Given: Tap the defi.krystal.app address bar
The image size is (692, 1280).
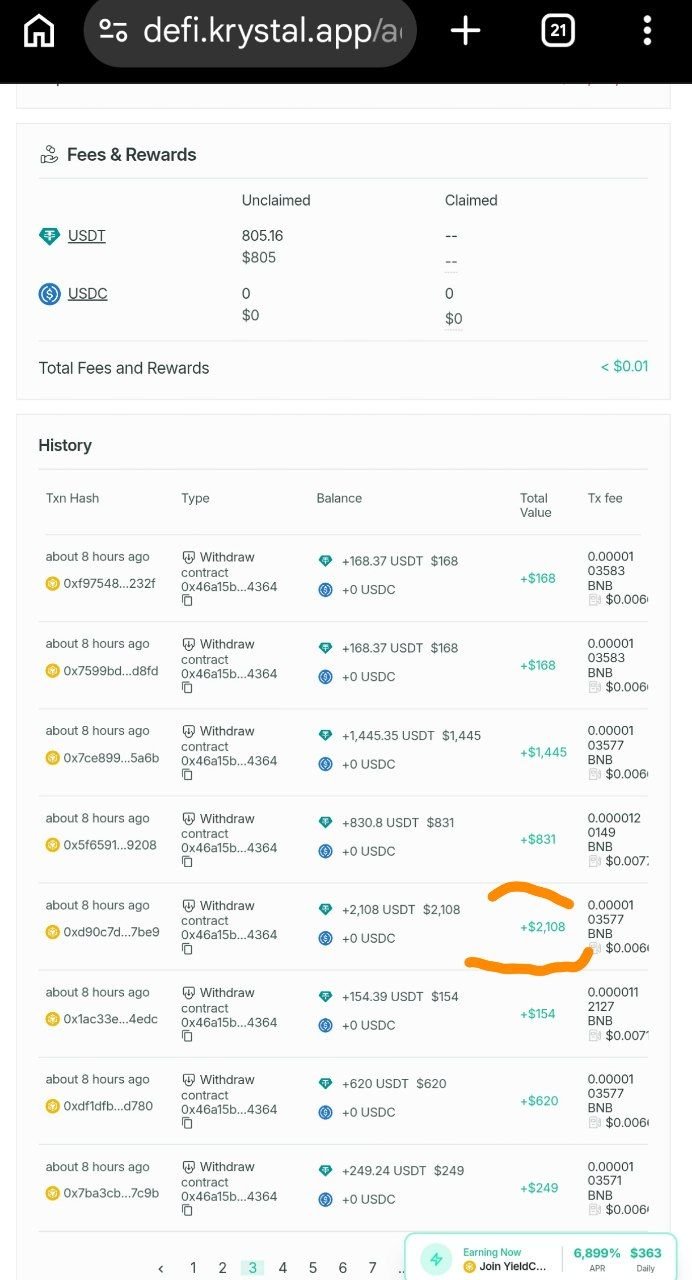Looking at the screenshot, I should pos(270,31).
